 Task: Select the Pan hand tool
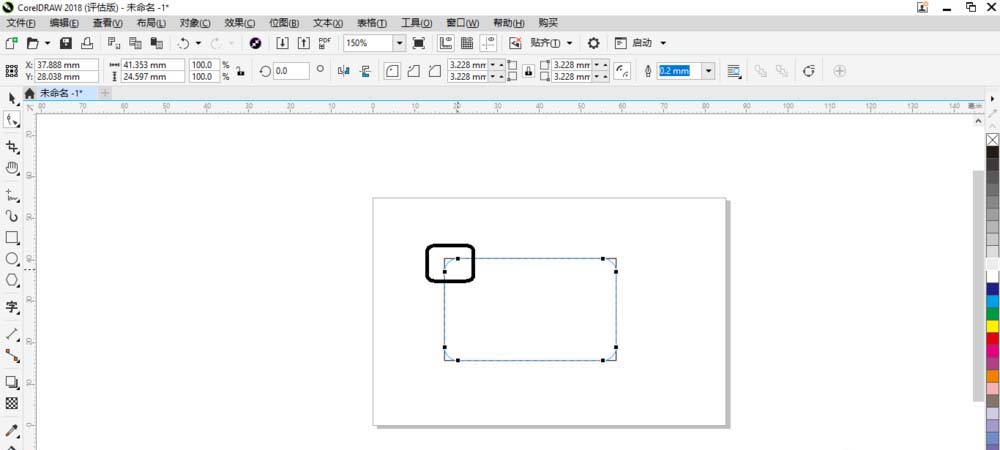point(12,168)
